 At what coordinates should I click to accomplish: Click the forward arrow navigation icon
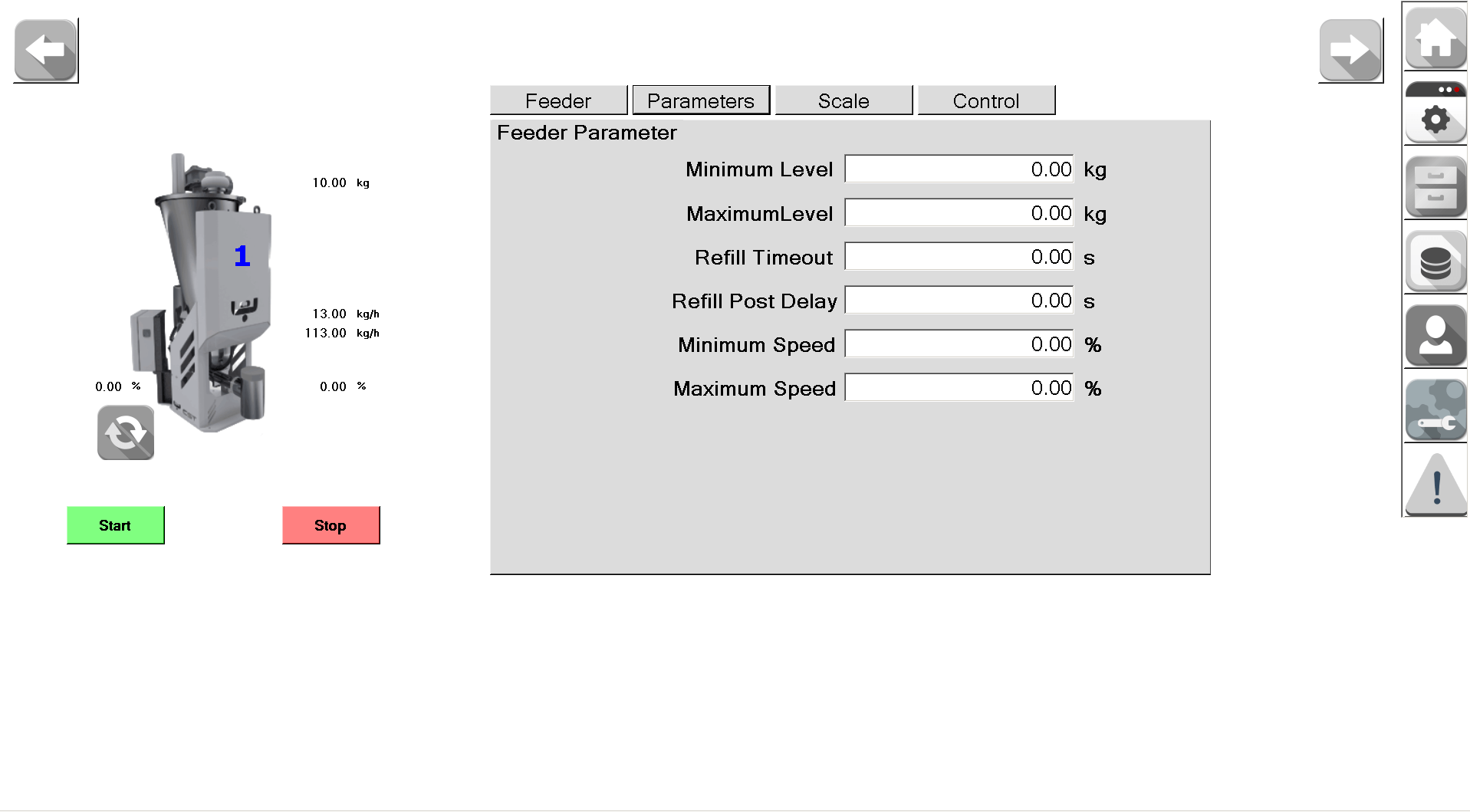[x=1350, y=51]
